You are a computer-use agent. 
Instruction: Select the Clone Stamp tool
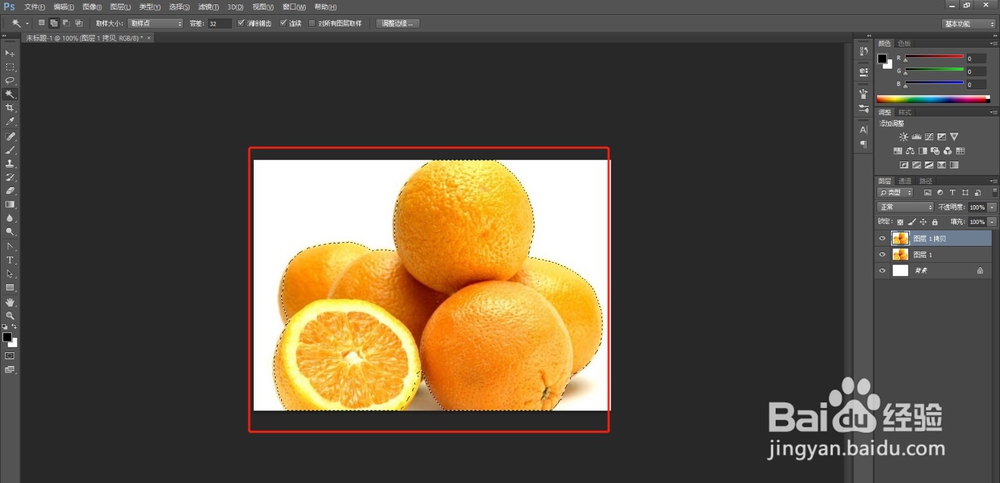(10, 164)
